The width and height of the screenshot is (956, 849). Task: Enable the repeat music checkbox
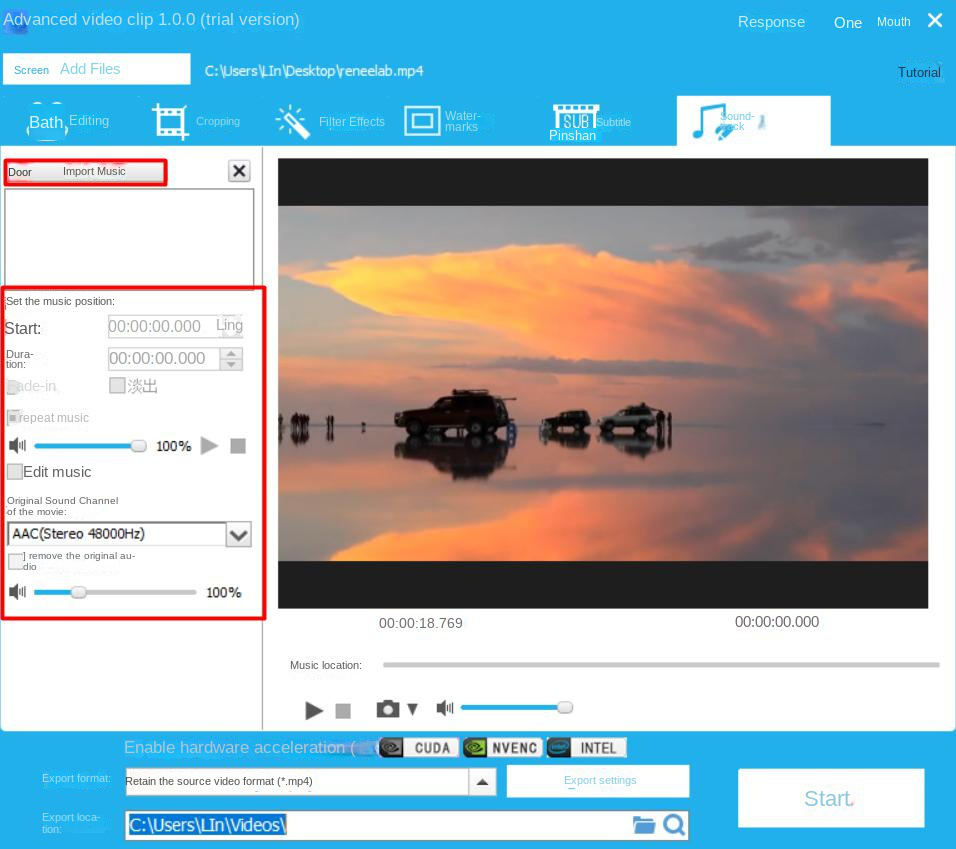pos(14,417)
